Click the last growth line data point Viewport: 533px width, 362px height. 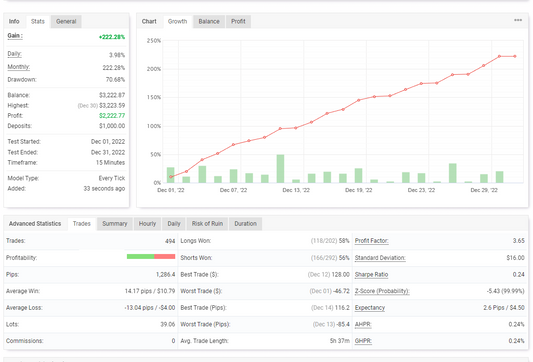click(515, 56)
